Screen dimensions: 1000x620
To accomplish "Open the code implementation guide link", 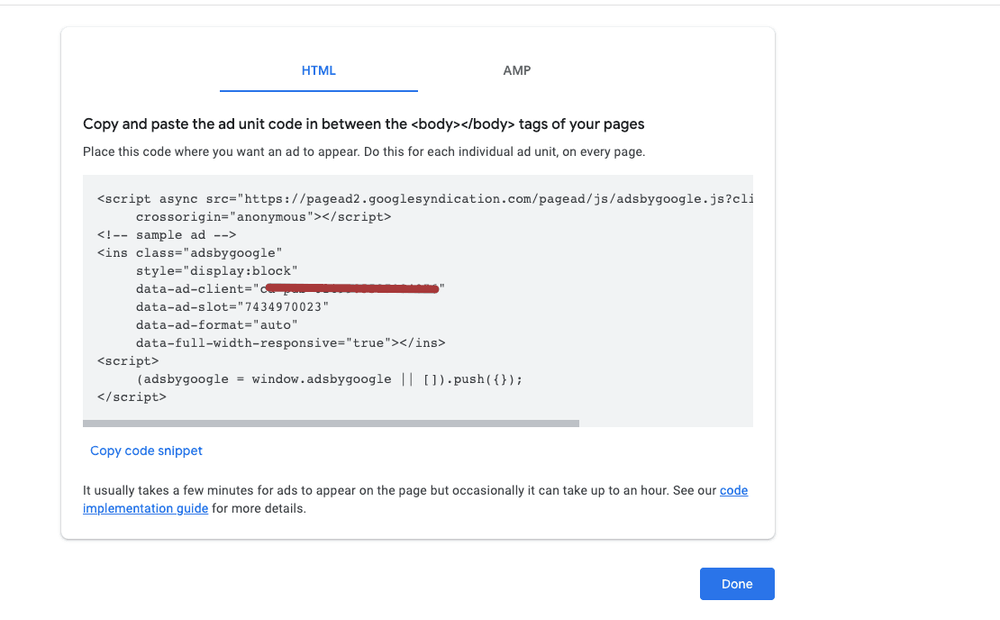I will (x=145, y=508).
